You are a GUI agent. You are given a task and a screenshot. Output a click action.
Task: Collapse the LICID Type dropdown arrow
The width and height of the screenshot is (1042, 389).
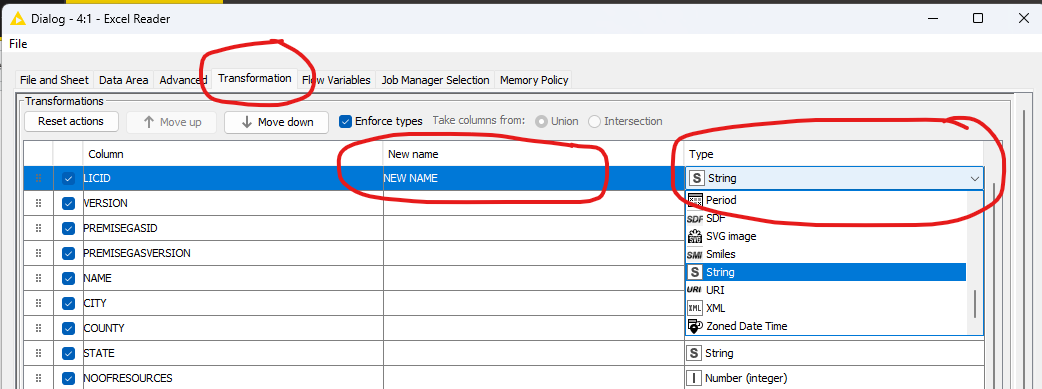pyautogui.click(x=974, y=178)
